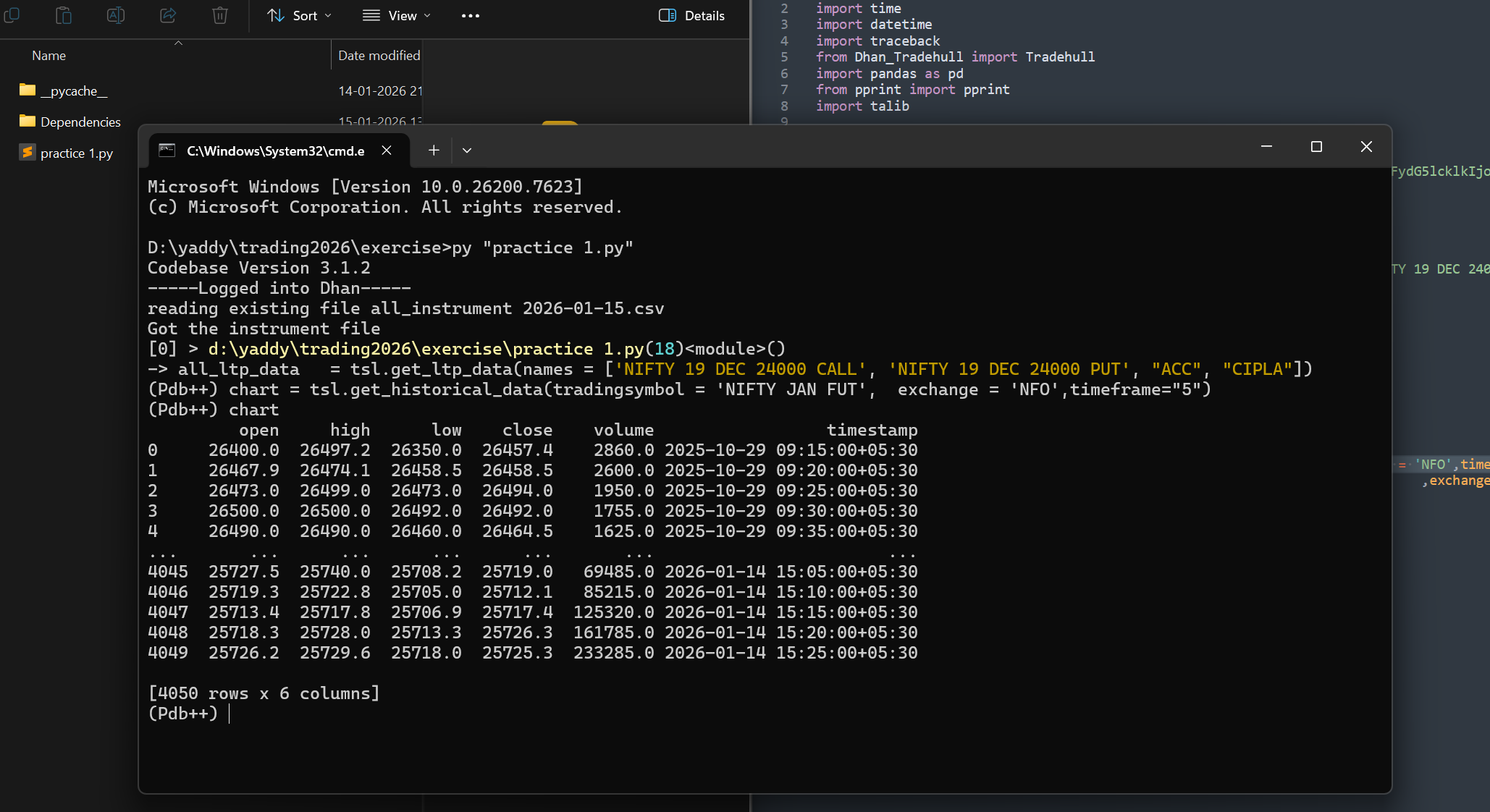Viewport: 1490px width, 812px height.
Task: Sort by the Name column header
Action: click(x=49, y=56)
